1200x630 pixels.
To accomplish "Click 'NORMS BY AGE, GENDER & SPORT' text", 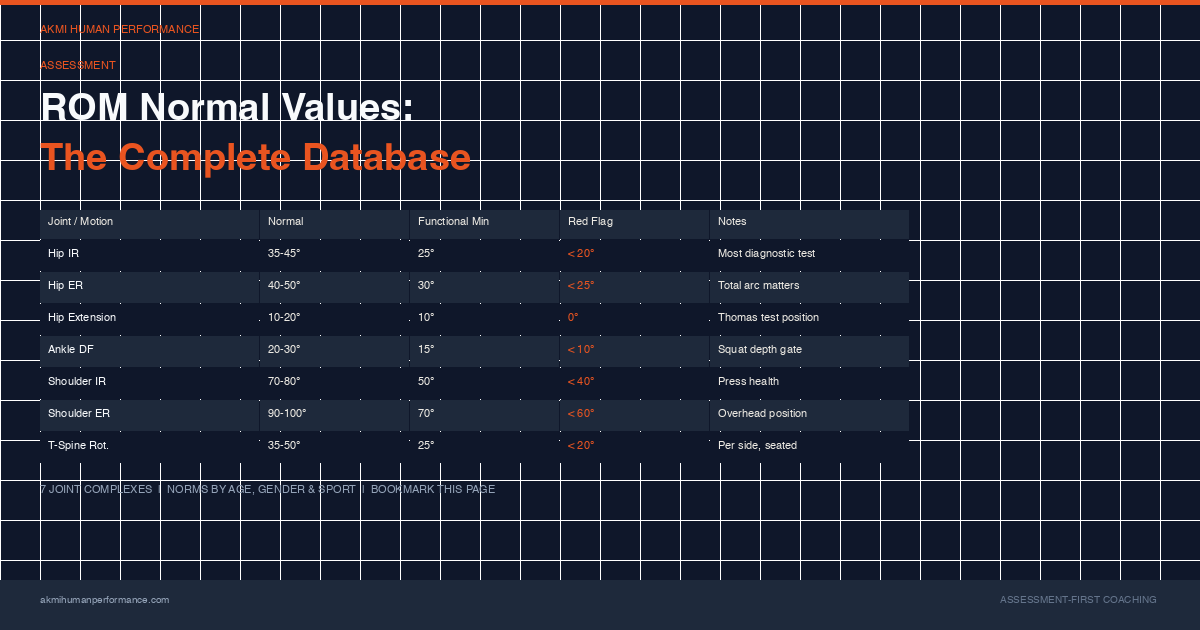I will [x=261, y=490].
